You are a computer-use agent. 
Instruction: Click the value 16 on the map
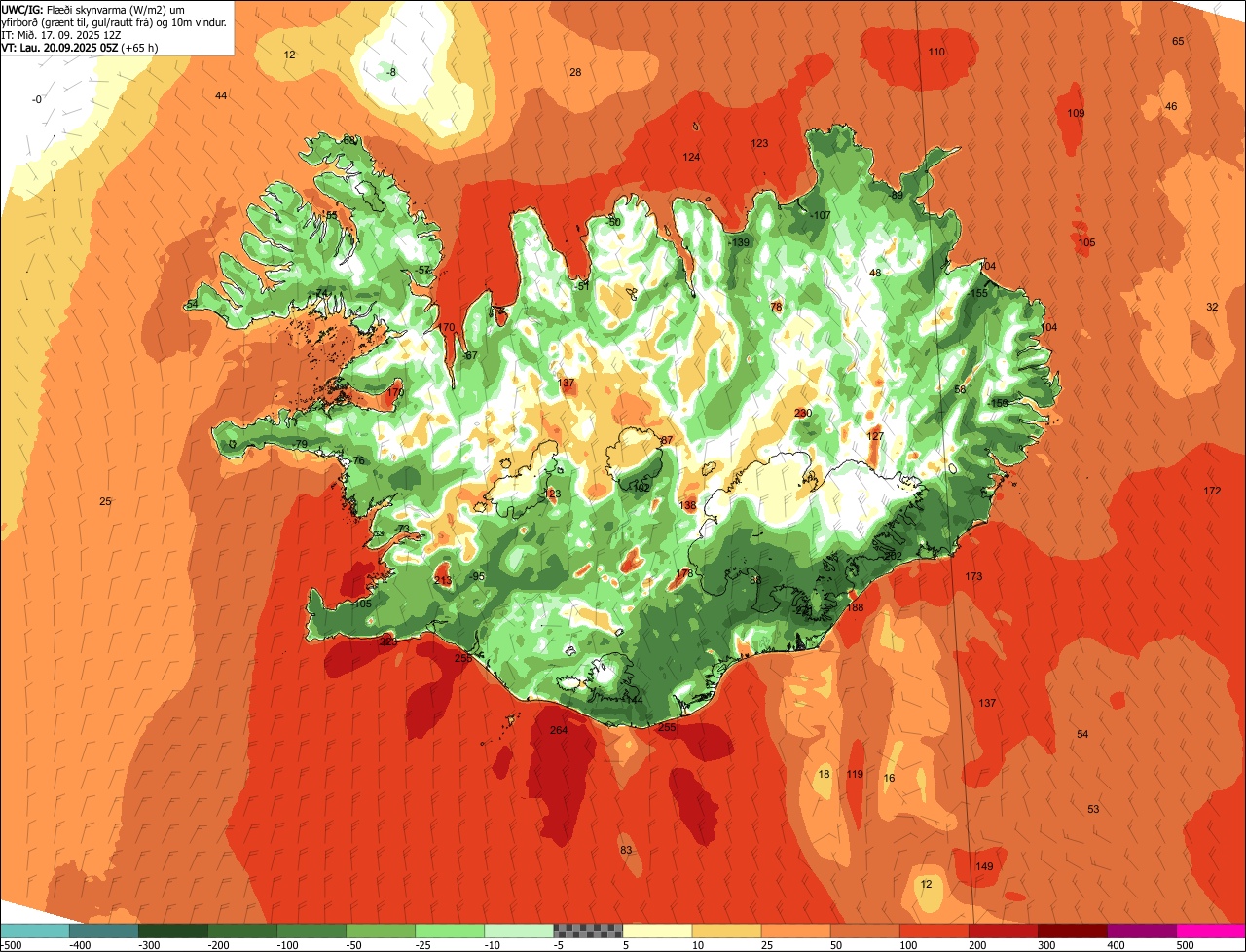889,778
